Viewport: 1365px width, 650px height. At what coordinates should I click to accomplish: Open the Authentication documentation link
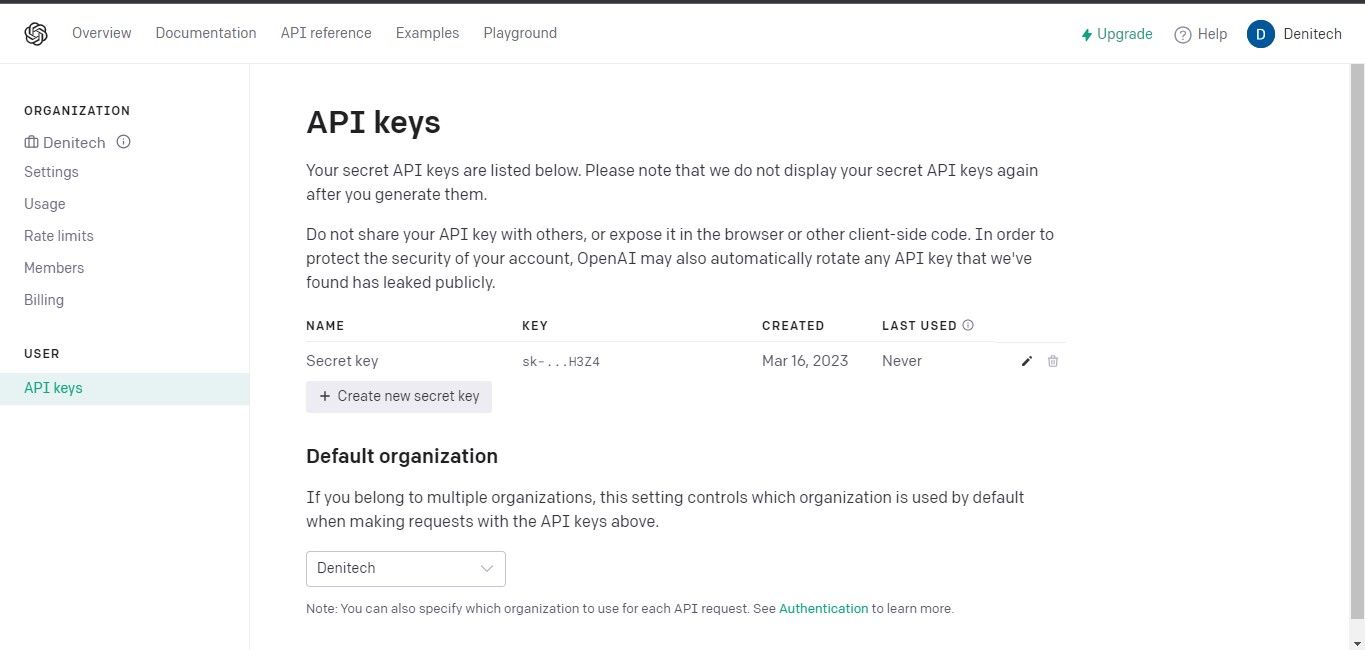pyautogui.click(x=823, y=608)
